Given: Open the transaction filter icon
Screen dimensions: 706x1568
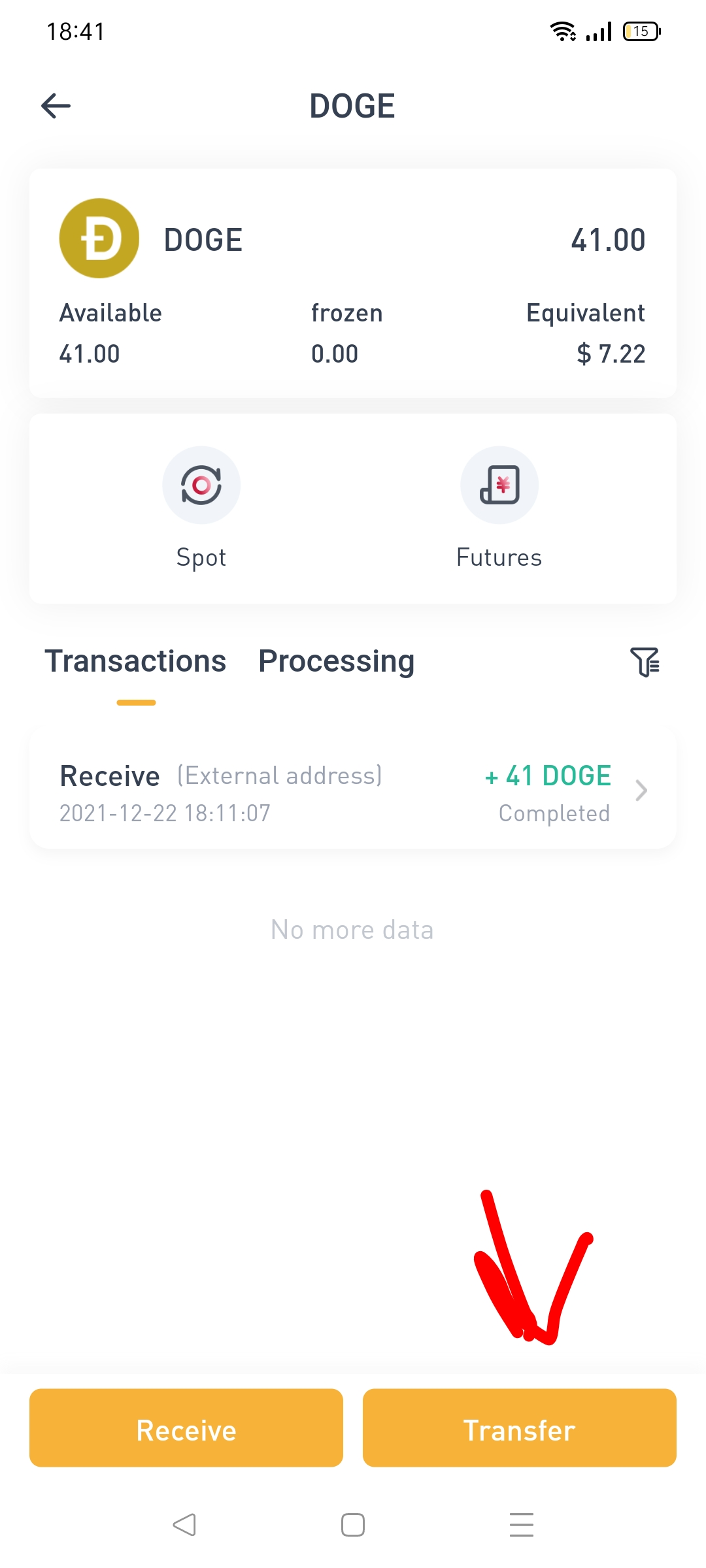Looking at the screenshot, I should point(645,662).
